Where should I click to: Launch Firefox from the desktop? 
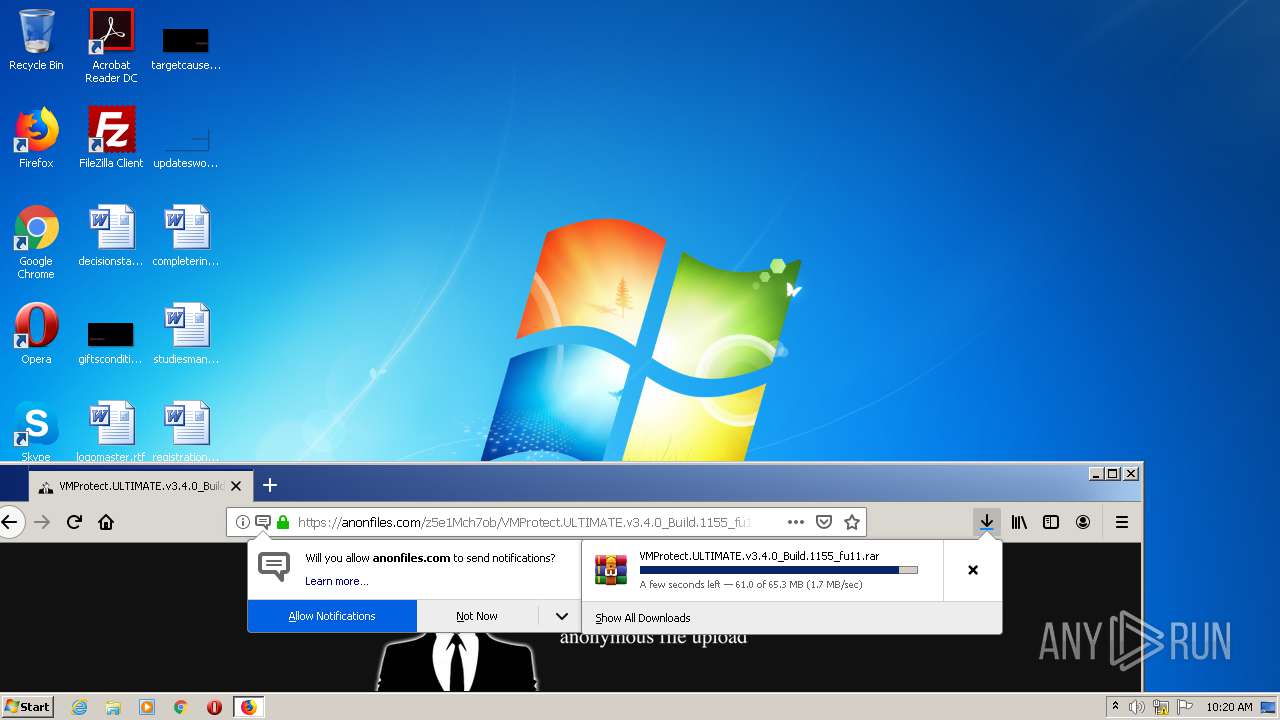tap(36, 138)
